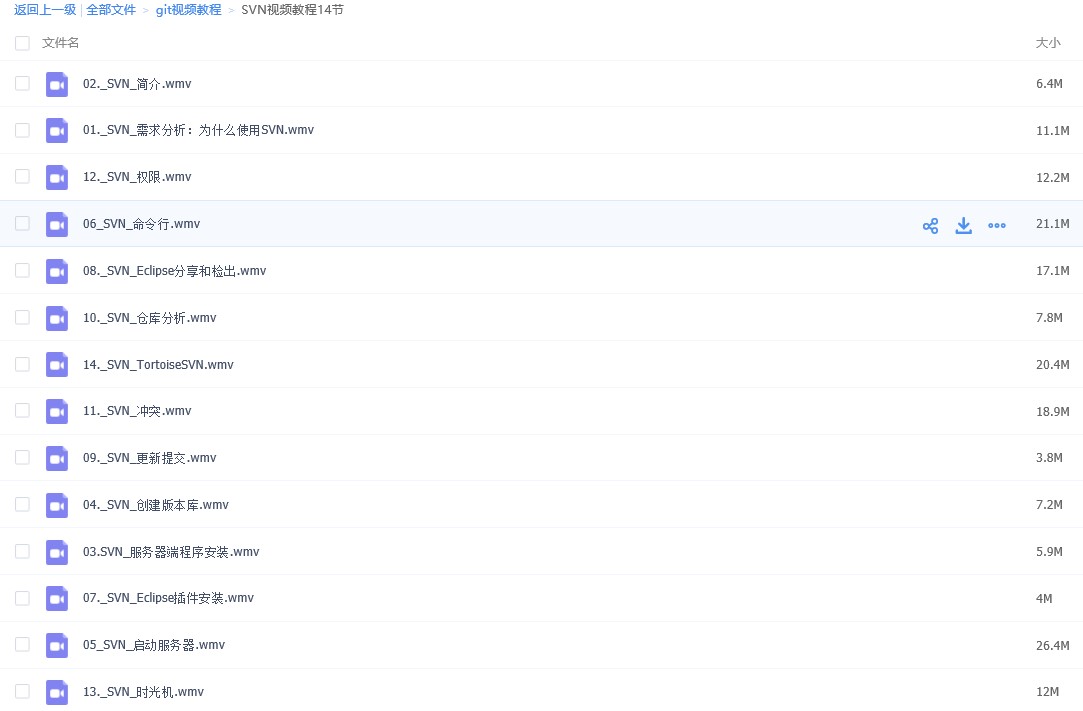
Task: Click the video icon for 03.SVN_服务器端程序安装.wmv
Action: point(57,553)
